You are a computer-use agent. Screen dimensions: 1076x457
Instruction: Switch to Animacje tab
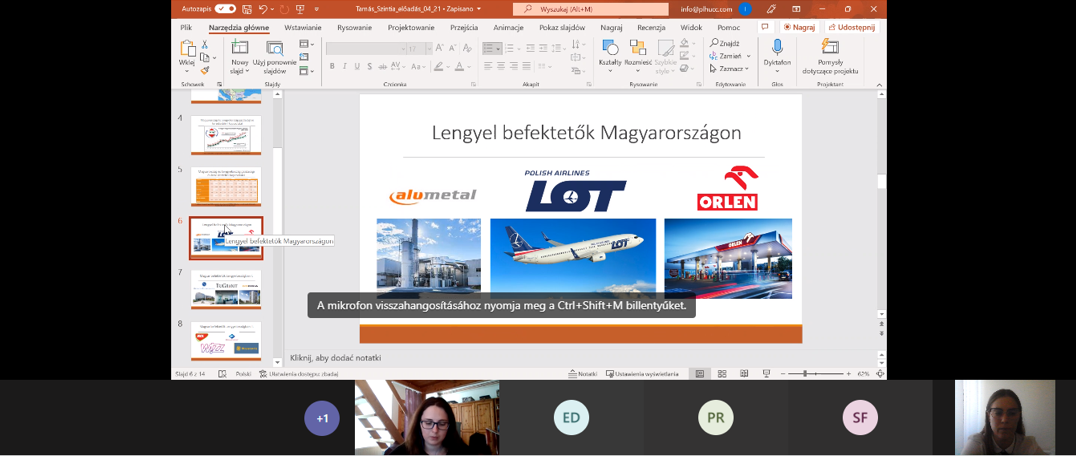click(x=508, y=27)
